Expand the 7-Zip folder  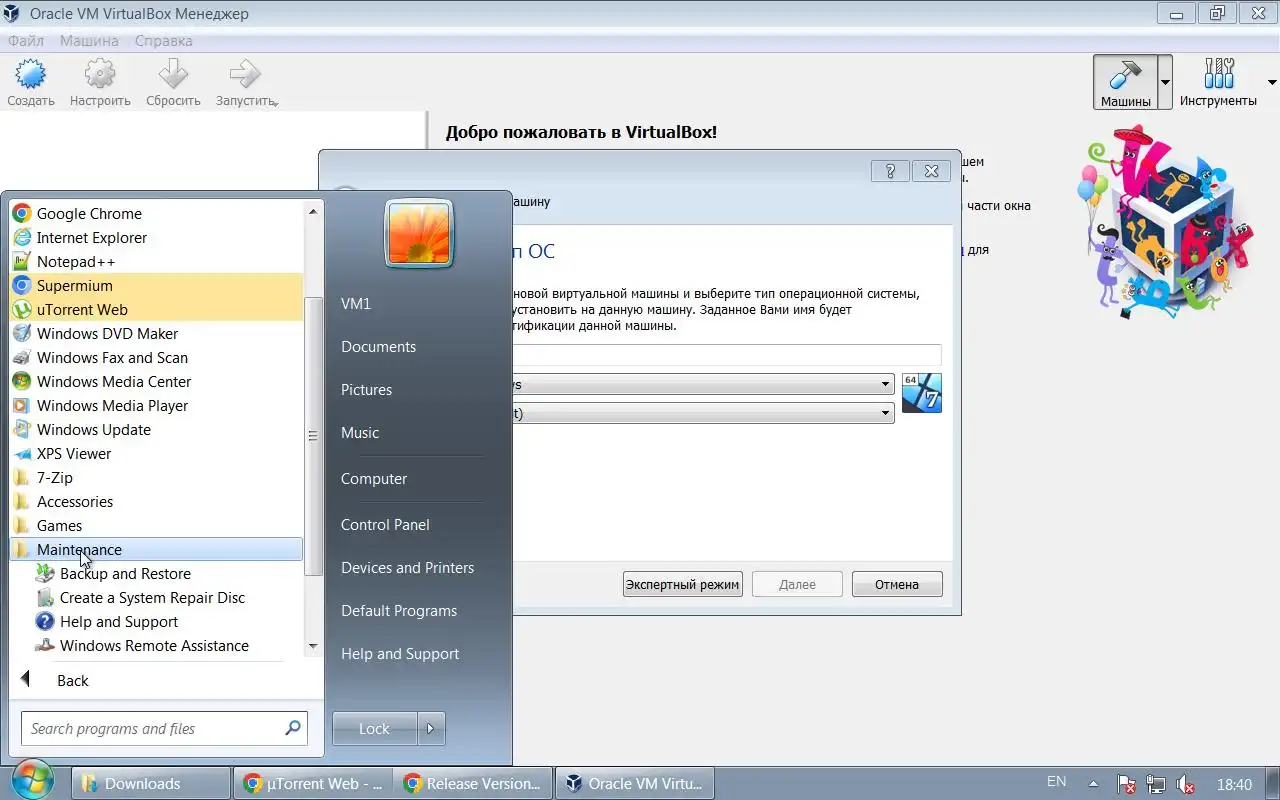(x=156, y=477)
